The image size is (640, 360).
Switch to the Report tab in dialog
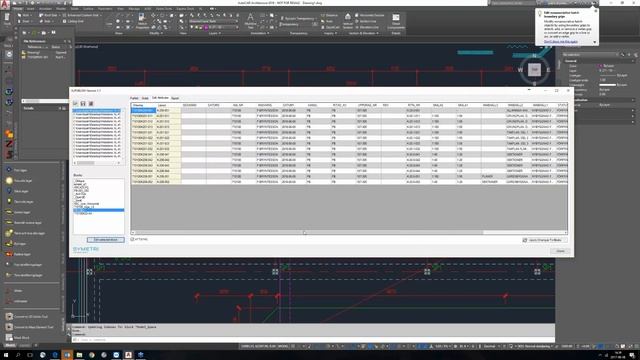175,98
